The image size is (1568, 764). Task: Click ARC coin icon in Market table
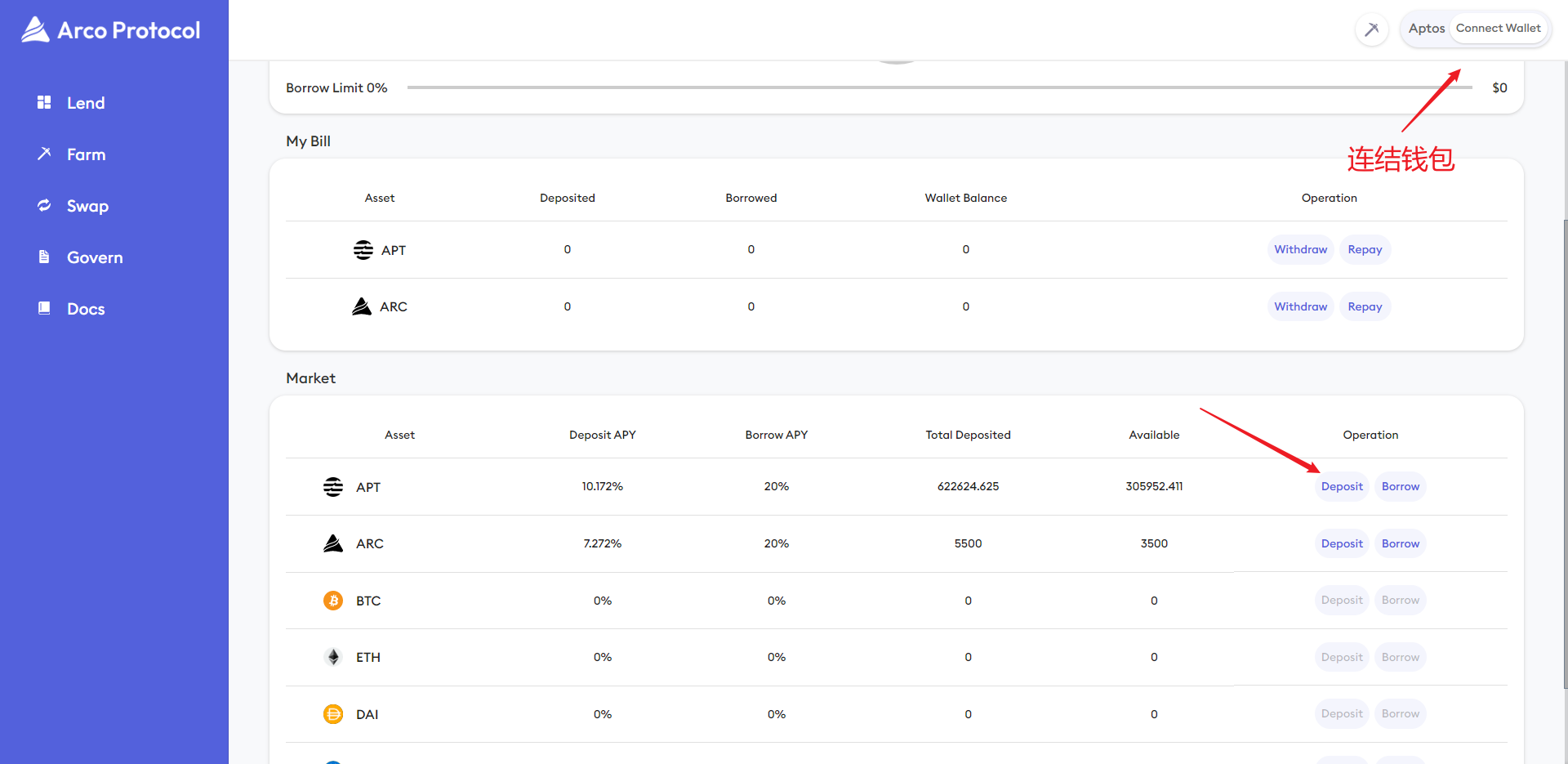click(x=333, y=543)
